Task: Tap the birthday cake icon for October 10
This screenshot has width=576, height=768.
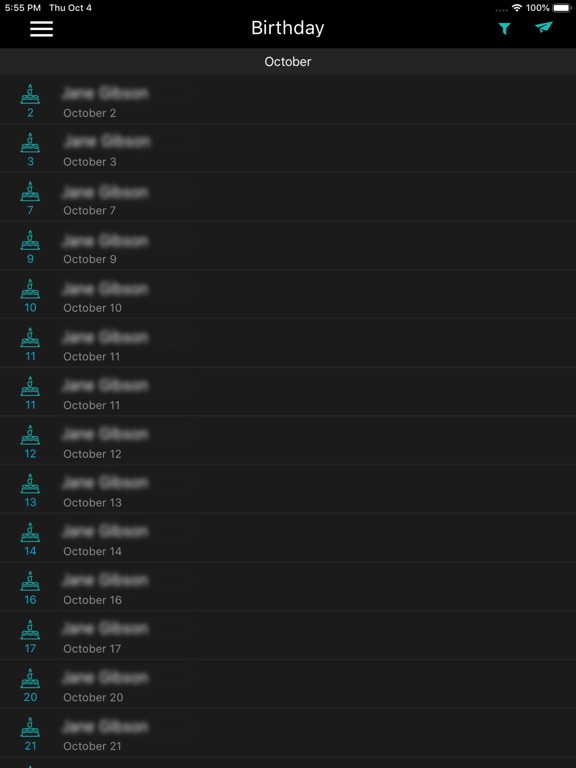Action: point(30,289)
